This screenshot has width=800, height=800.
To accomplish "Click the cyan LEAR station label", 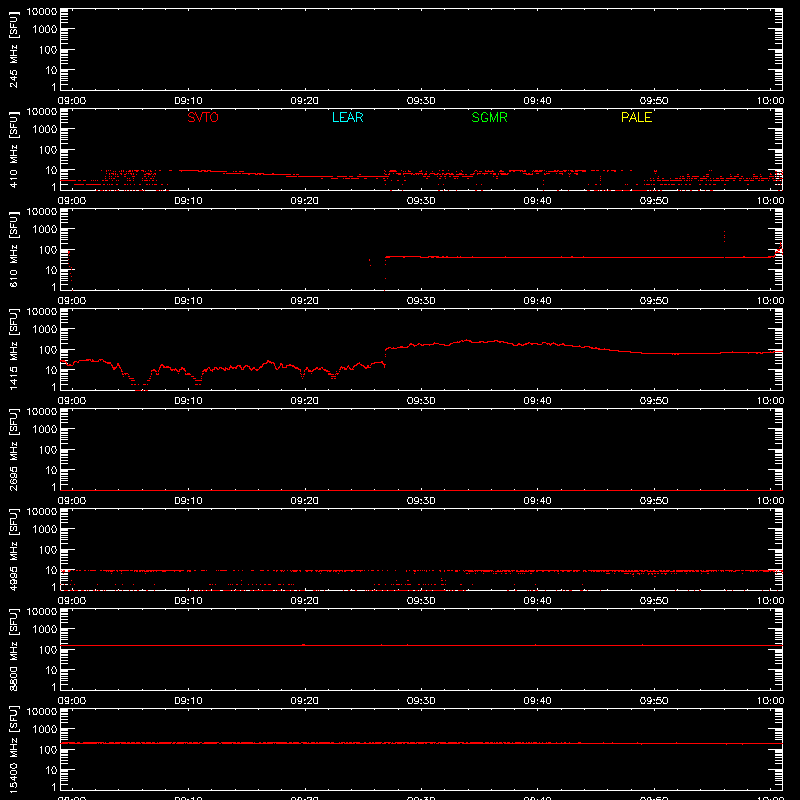I will tap(347, 117).
